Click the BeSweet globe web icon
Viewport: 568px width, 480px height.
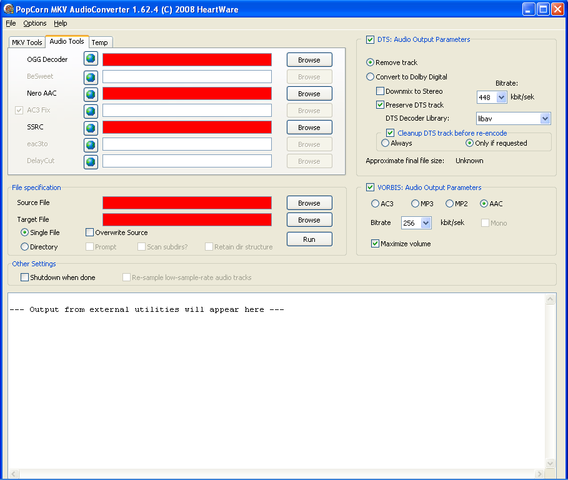pyautogui.click(x=91, y=77)
